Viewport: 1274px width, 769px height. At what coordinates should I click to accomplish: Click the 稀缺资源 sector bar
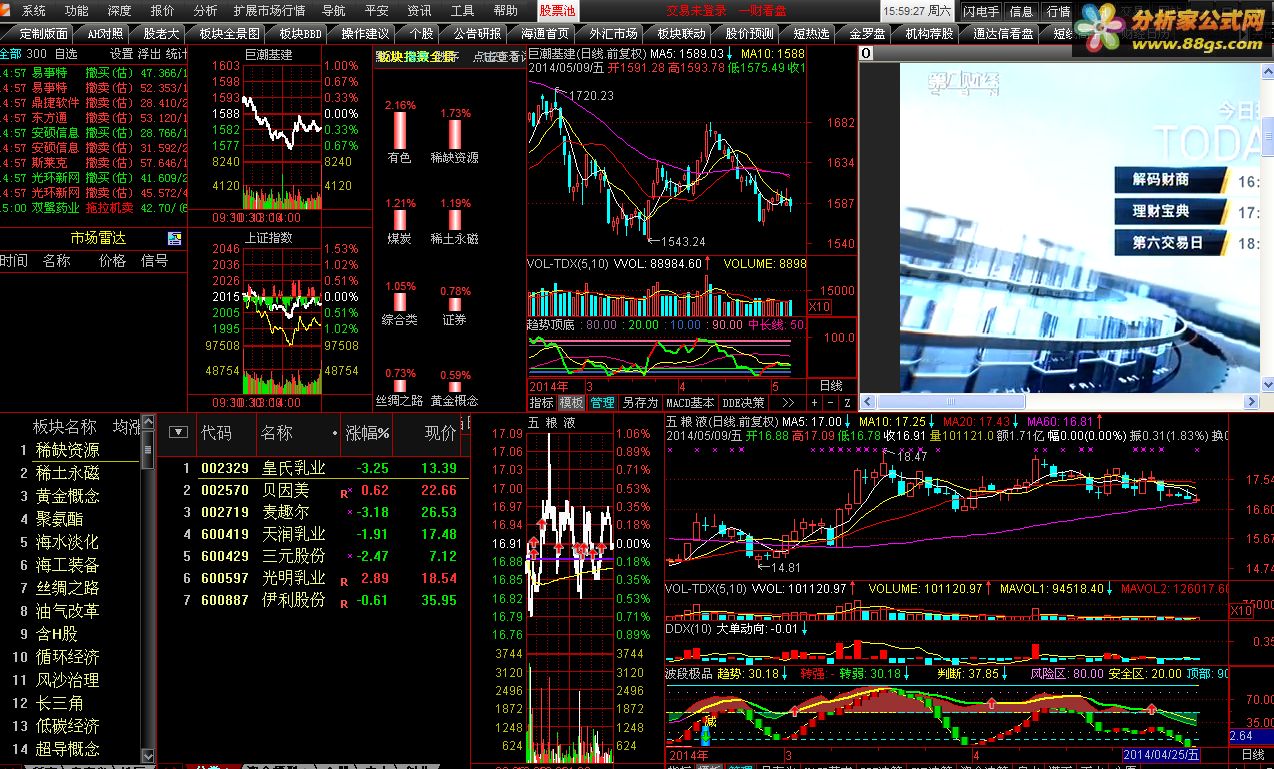pyautogui.click(x=455, y=134)
